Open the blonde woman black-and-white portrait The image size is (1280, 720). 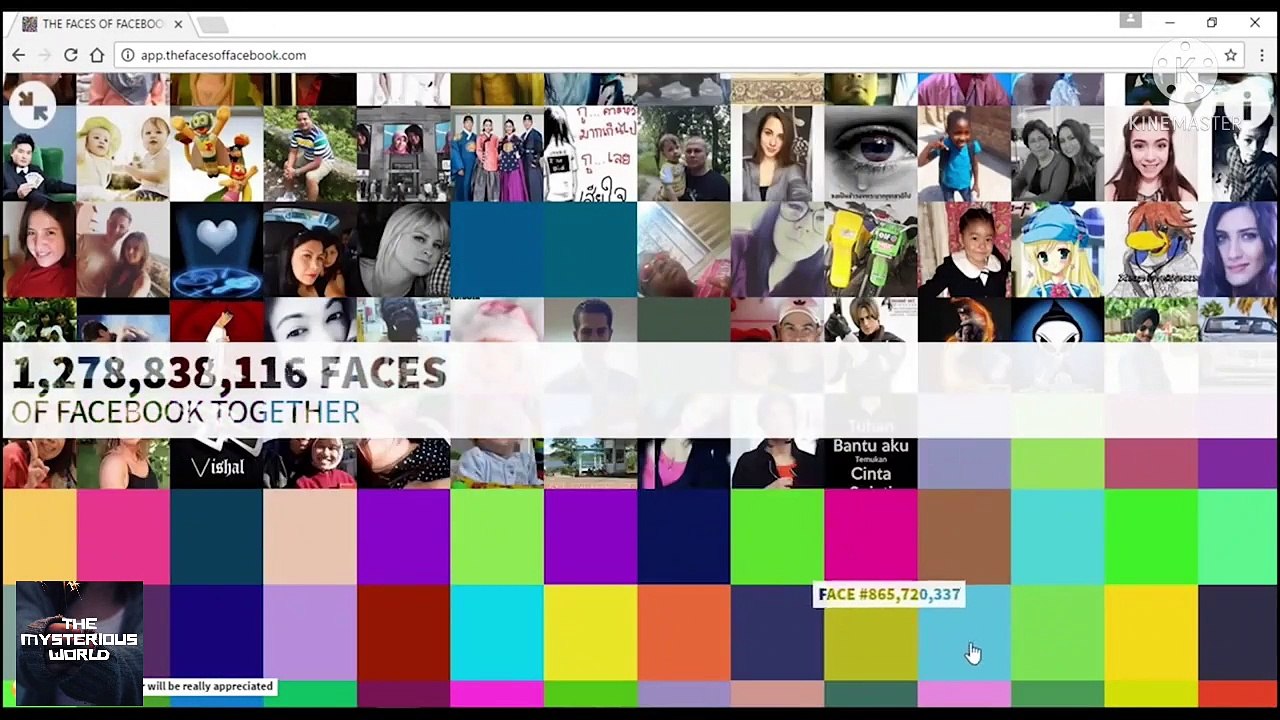[403, 249]
